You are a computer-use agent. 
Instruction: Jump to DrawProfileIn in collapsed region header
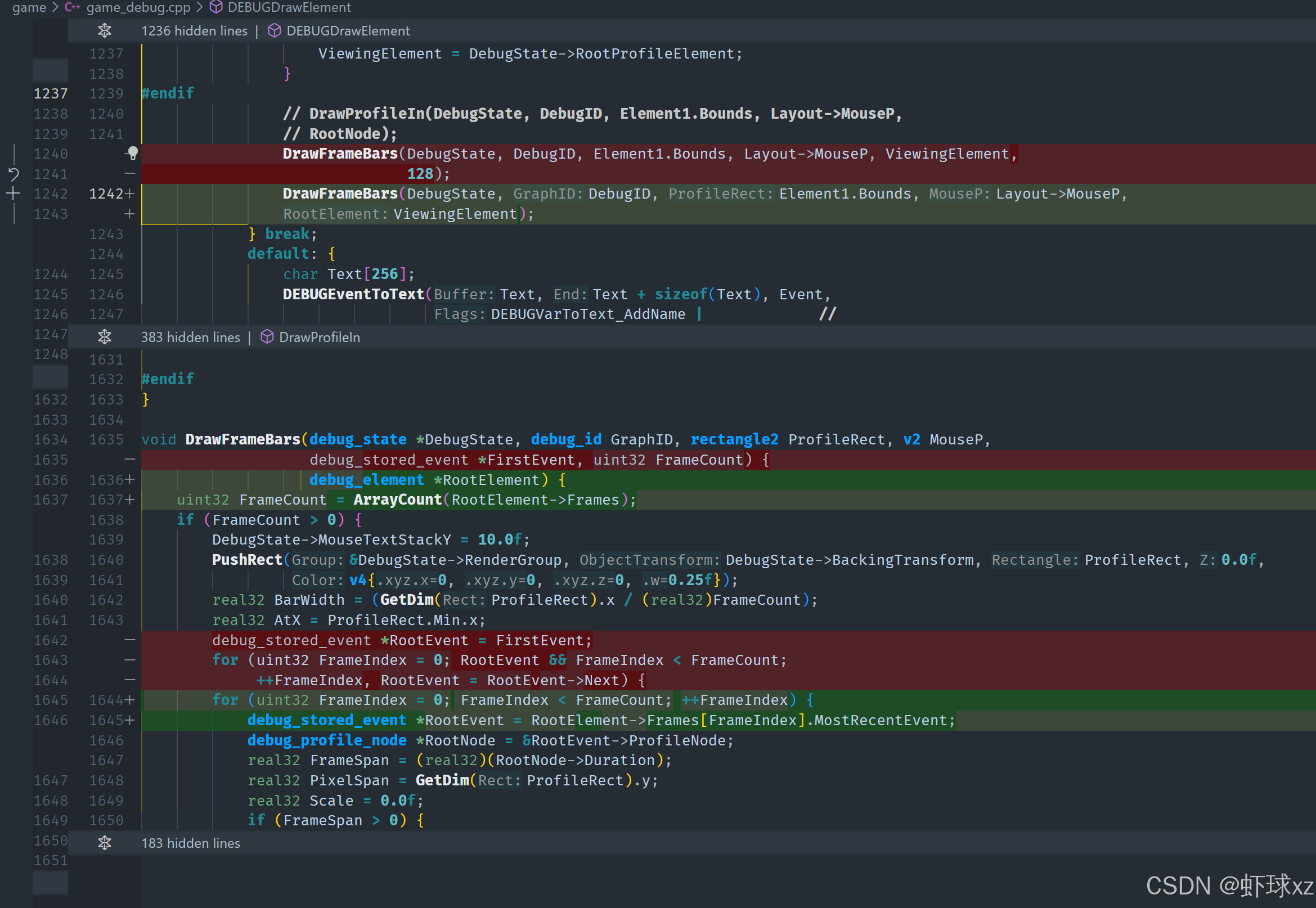[x=319, y=338]
